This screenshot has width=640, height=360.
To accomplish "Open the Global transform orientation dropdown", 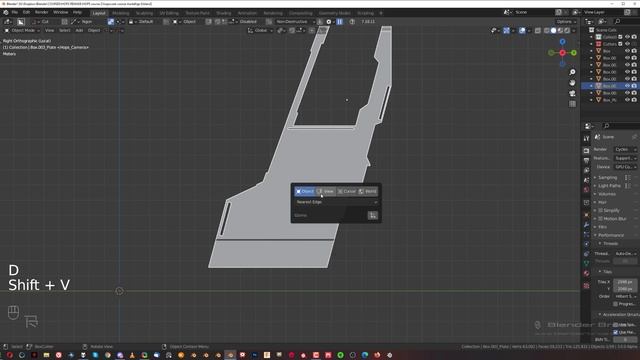I will (x=260, y=31).
